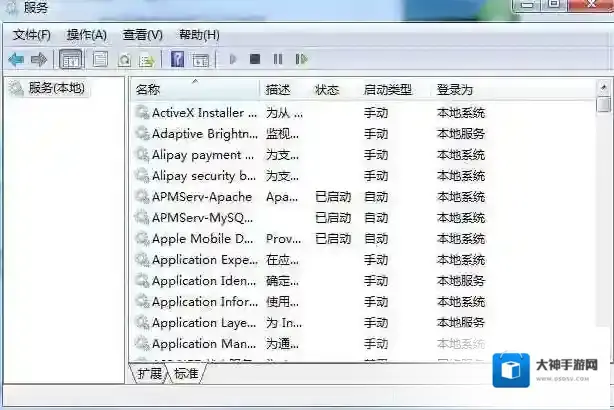This screenshot has height=410, width=614.
Task: Click the gear icon beside Adaptive Brightness
Action: coord(142,134)
